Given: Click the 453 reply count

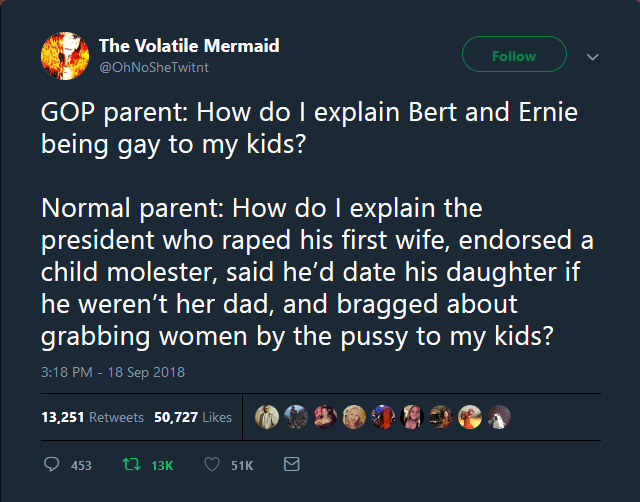Looking at the screenshot, I should pyautogui.click(x=81, y=466).
